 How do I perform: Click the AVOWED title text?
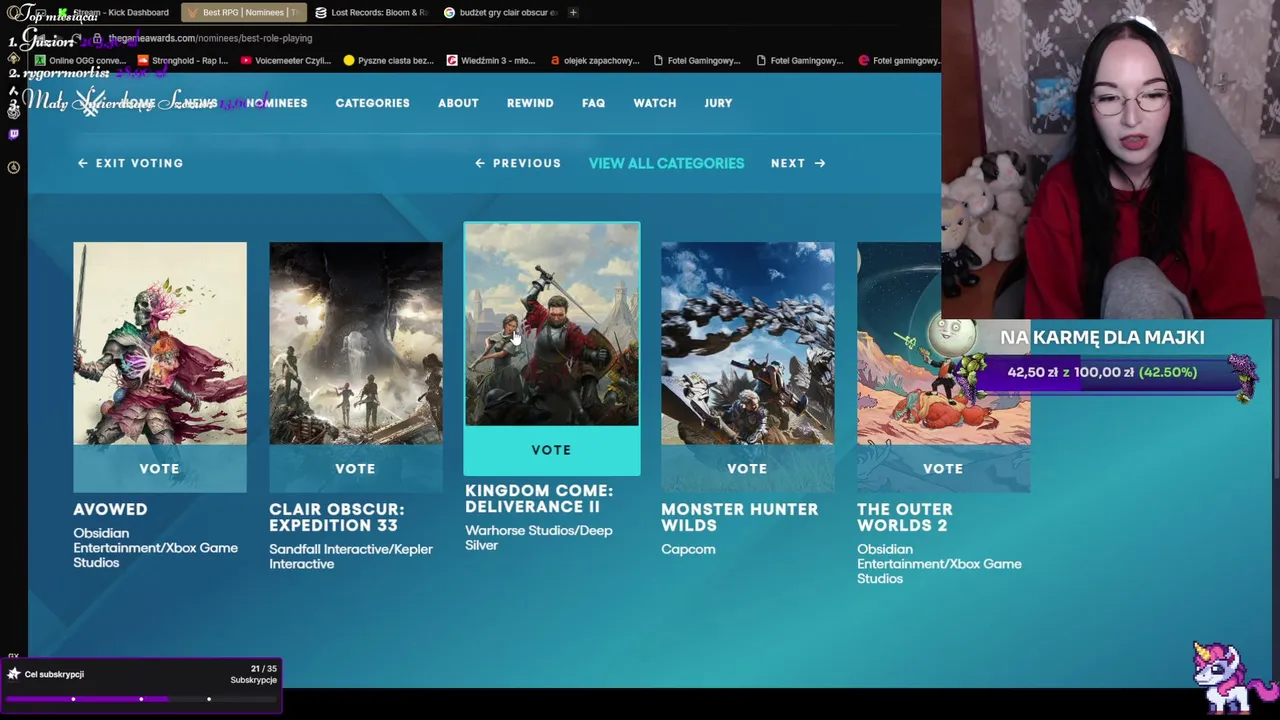click(x=110, y=509)
